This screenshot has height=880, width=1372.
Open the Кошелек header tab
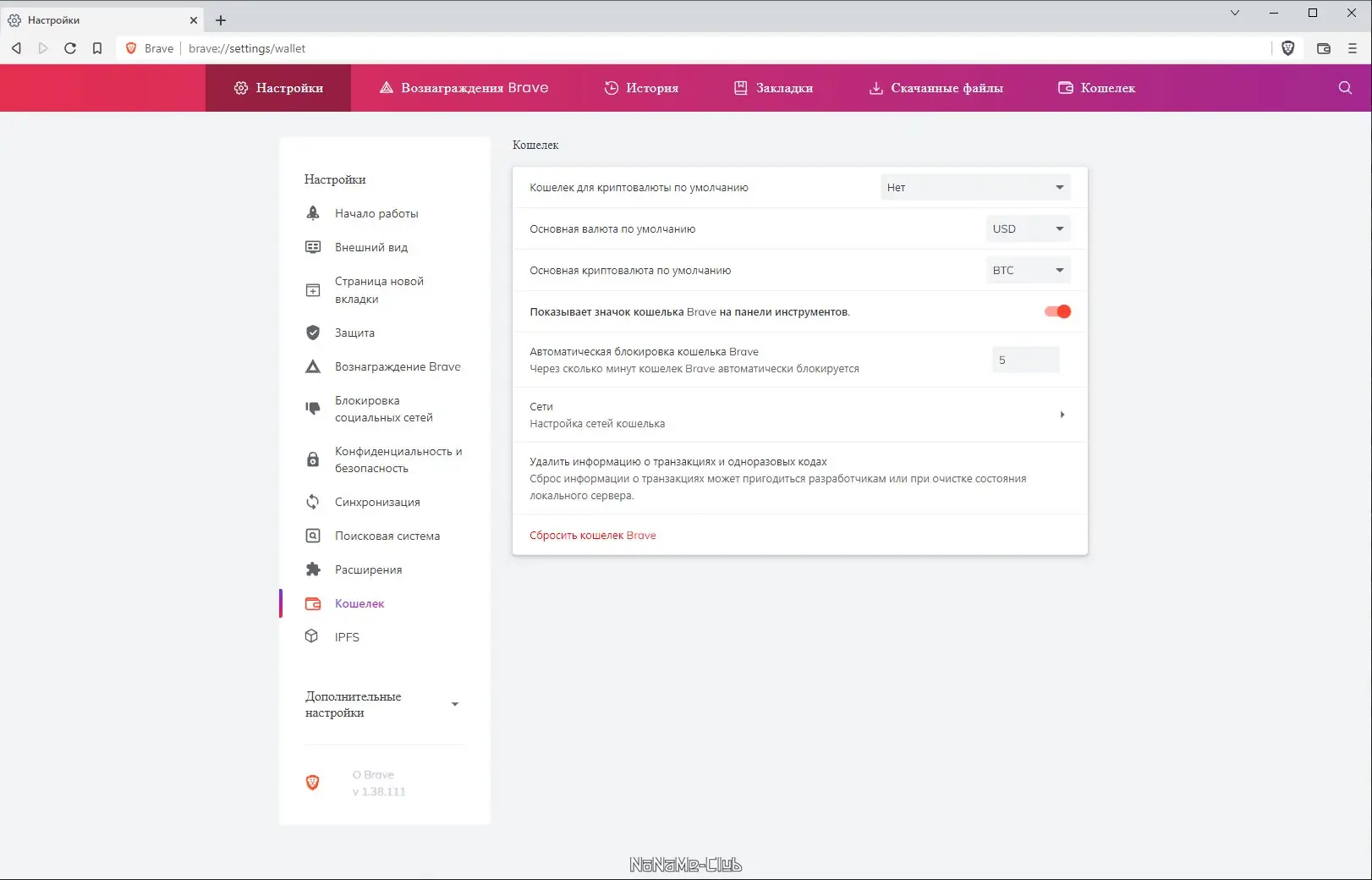[1096, 88]
